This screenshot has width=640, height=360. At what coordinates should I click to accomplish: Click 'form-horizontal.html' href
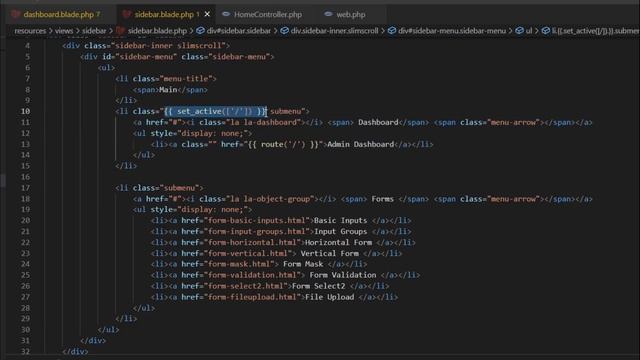click(252, 243)
